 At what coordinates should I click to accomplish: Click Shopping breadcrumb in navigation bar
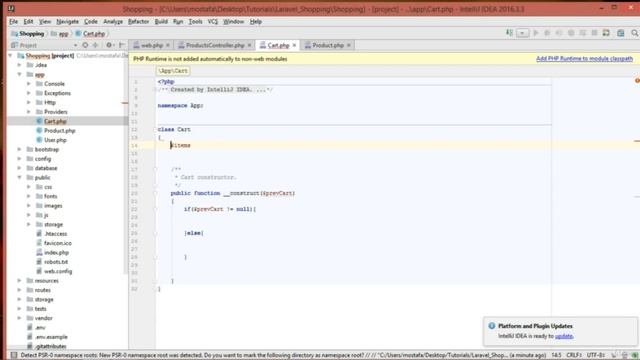click(28, 33)
